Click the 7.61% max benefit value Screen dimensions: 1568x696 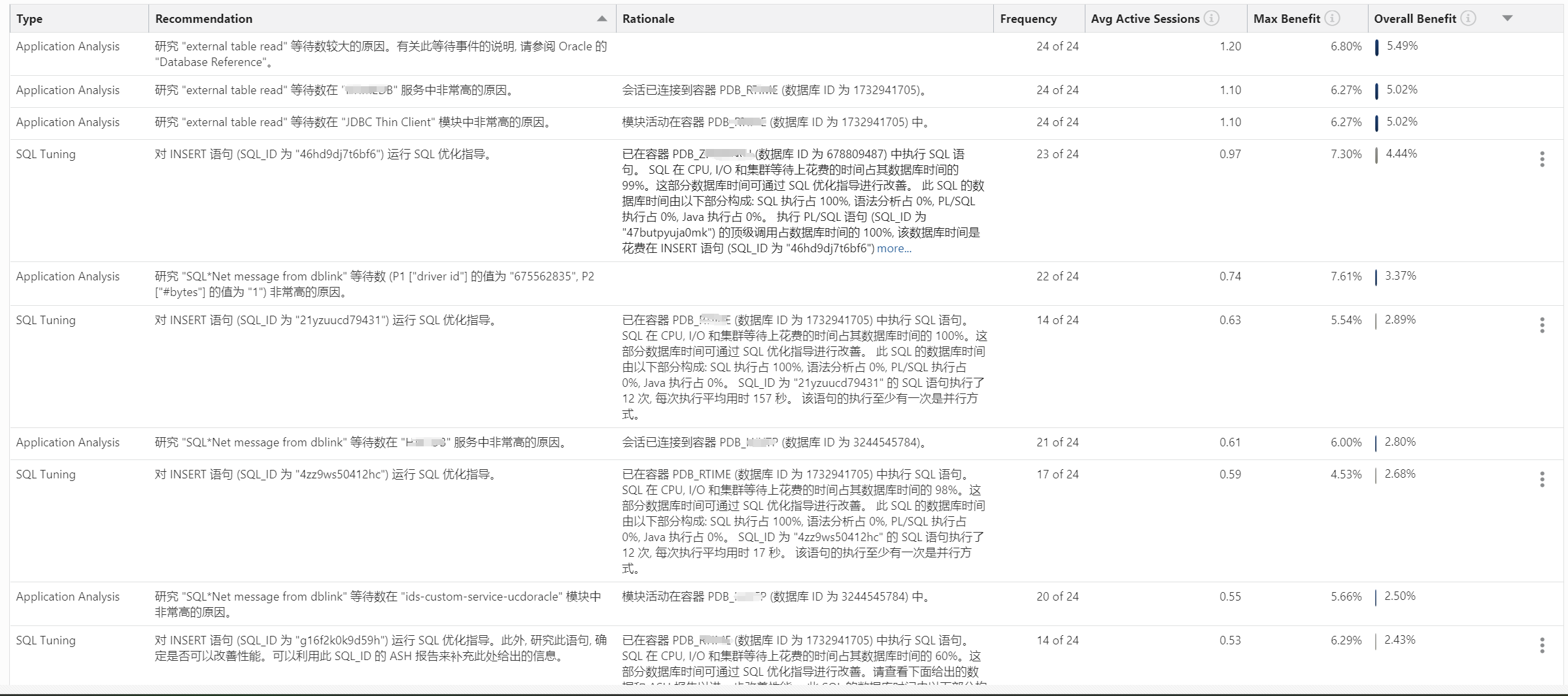coord(1346,276)
